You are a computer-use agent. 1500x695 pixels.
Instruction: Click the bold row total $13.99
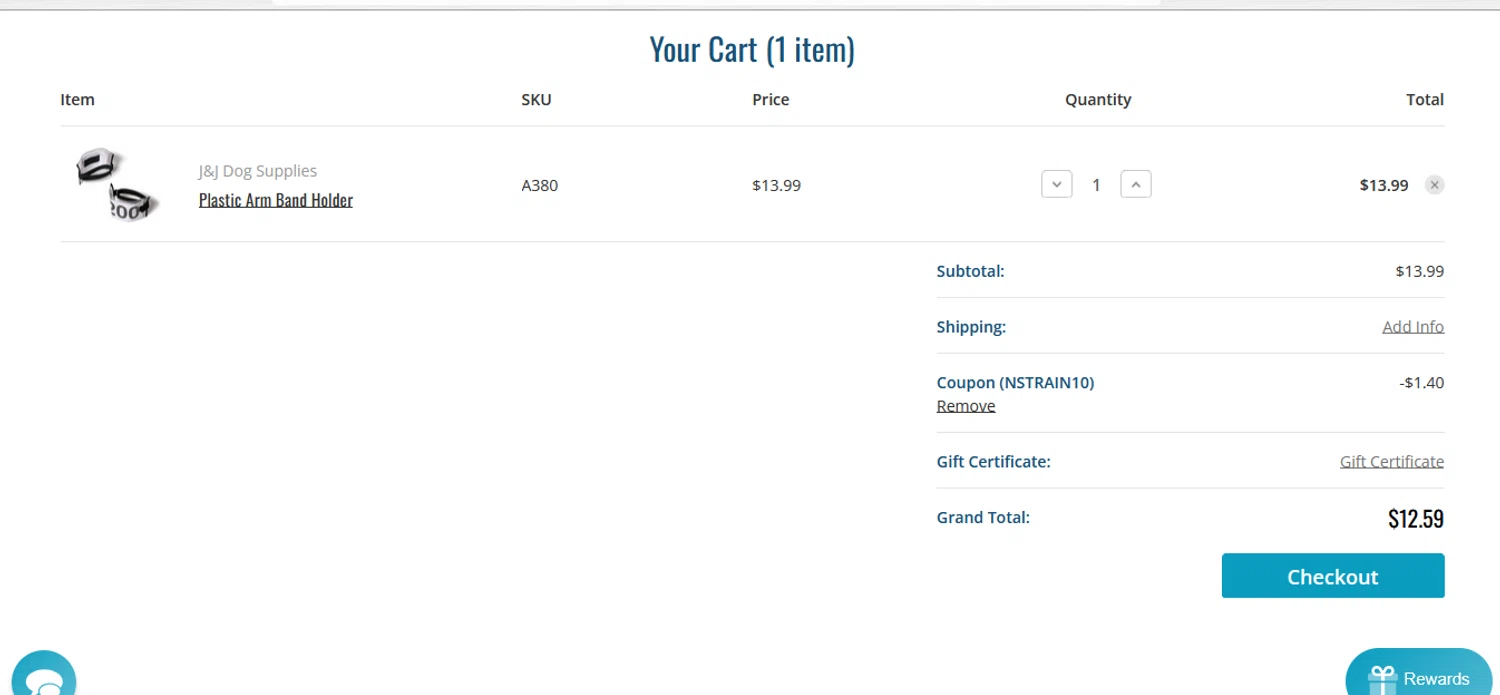(1384, 185)
